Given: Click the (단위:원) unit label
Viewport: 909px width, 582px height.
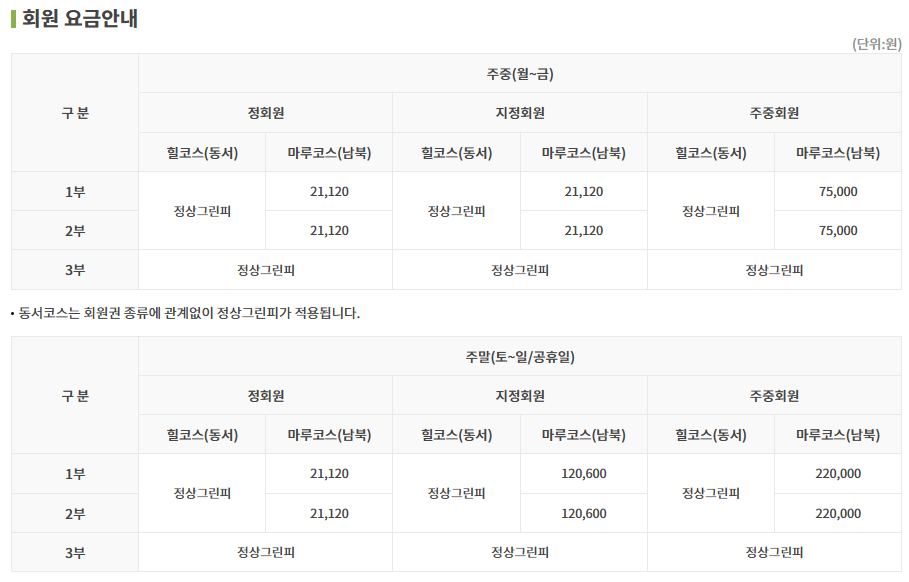Looking at the screenshot, I should pyautogui.click(x=877, y=44).
